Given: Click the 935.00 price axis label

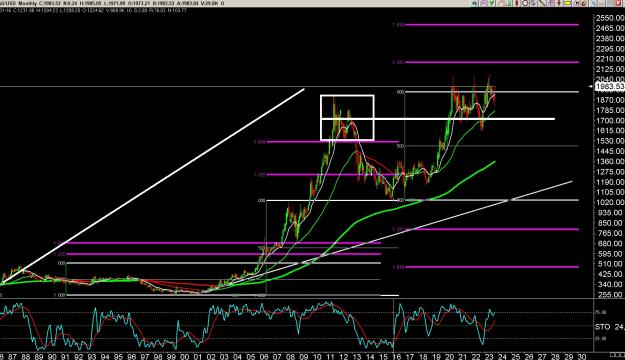Looking at the screenshot, I should pyautogui.click(x=610, y=212).
